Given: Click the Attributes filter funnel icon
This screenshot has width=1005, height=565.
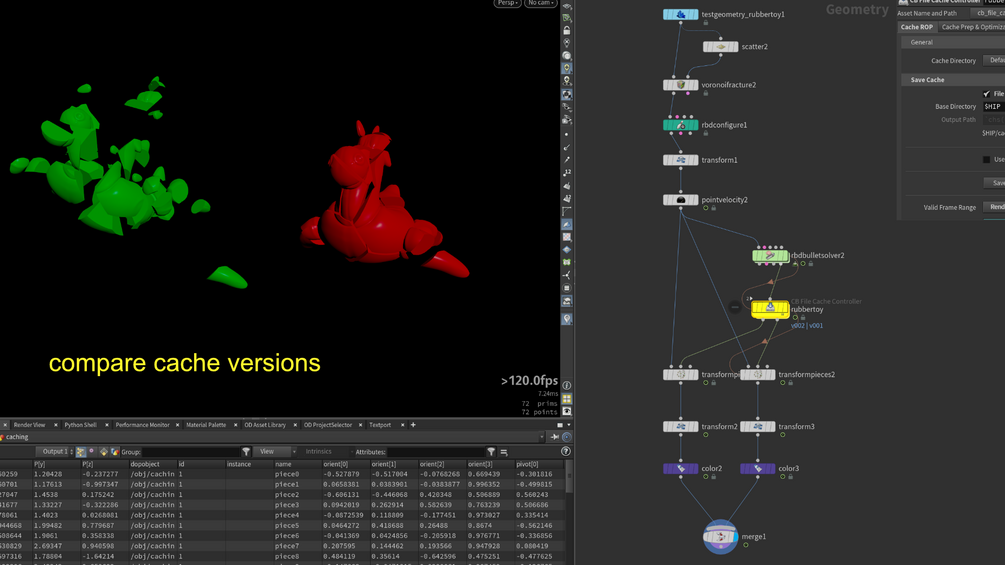Looking at the screenshot, I should [x=491, y=452].
